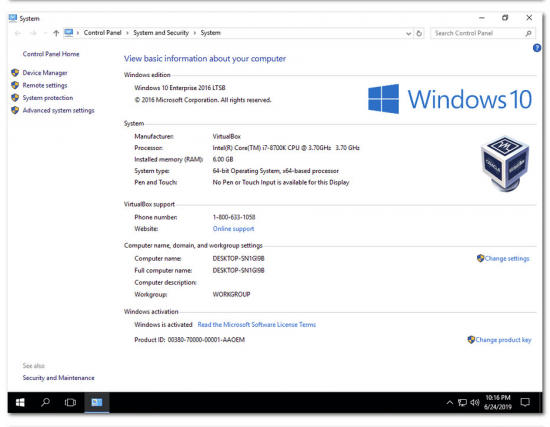Open Task View from the taskbar
Image resolution: width=550 pixels, height=427 pixels.
(70, 402)
